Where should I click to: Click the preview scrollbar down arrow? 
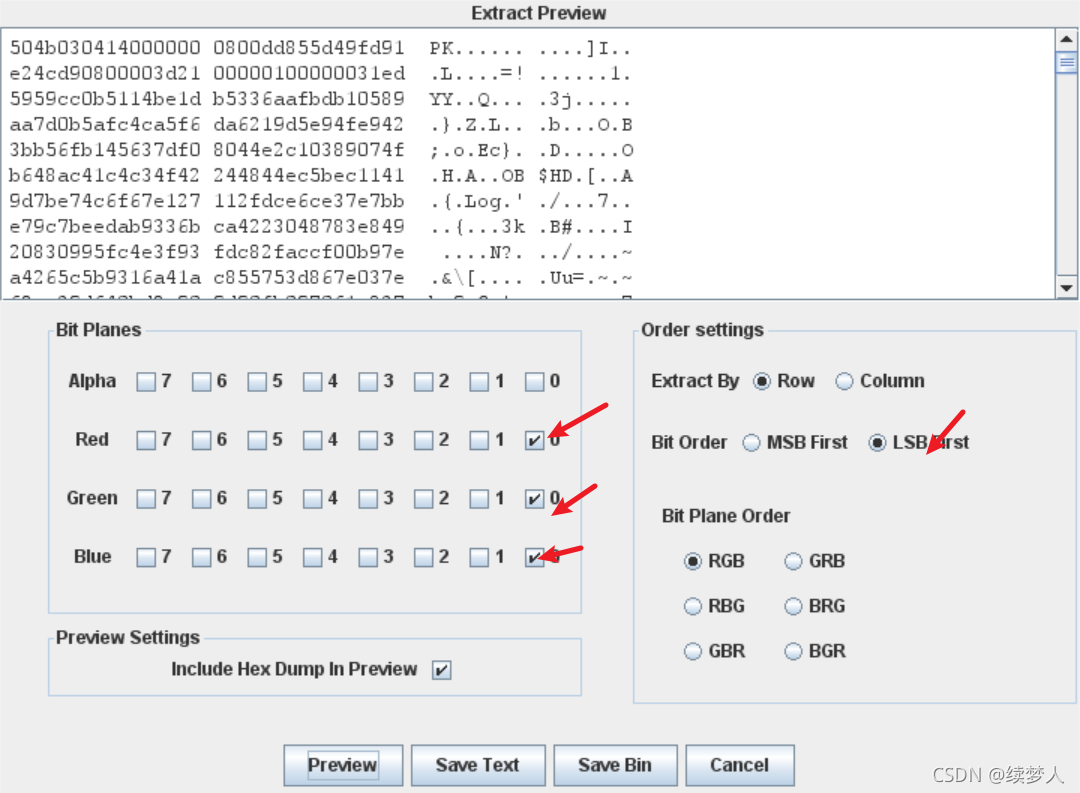pyautogui.click(x=1066, y=288)
